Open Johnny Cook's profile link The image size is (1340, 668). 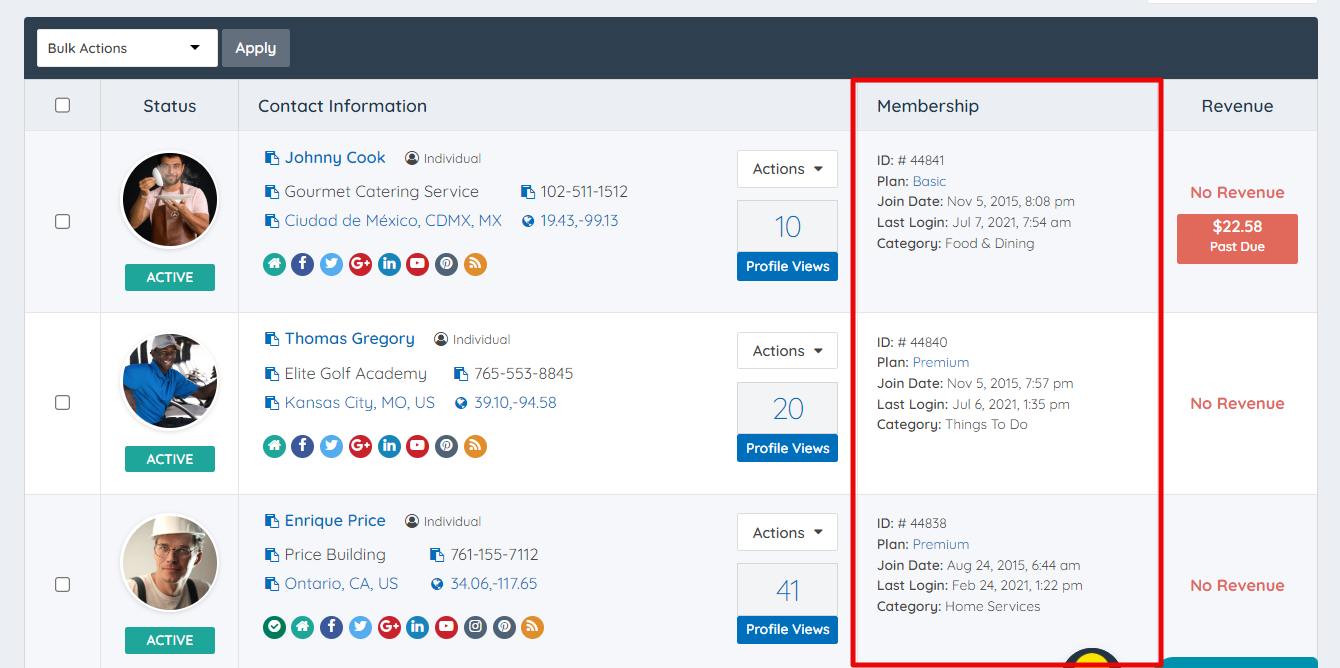click(x=335, y=158)
